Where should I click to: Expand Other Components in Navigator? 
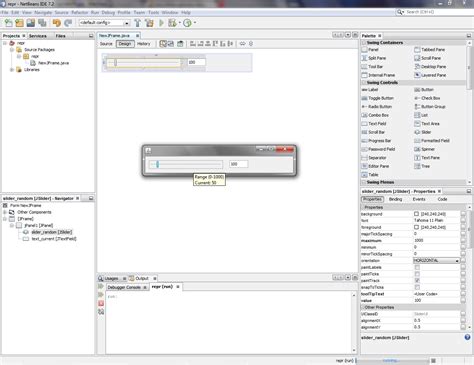tap(5, 212)
